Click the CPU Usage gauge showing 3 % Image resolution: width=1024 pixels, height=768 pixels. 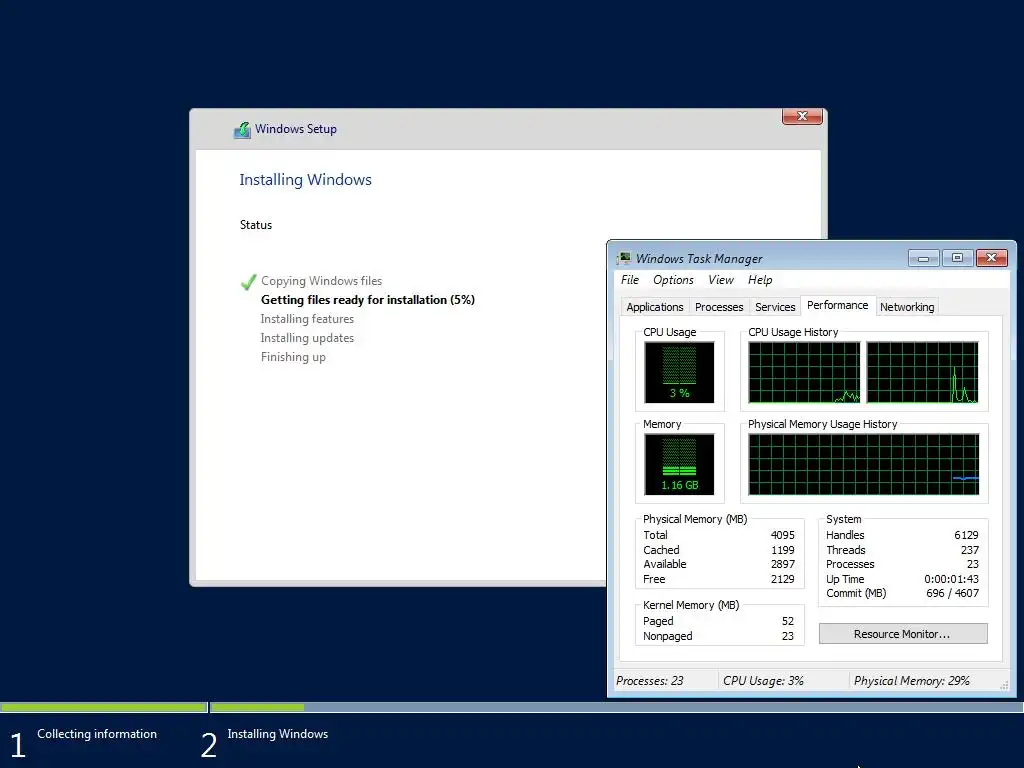point(679,372)
